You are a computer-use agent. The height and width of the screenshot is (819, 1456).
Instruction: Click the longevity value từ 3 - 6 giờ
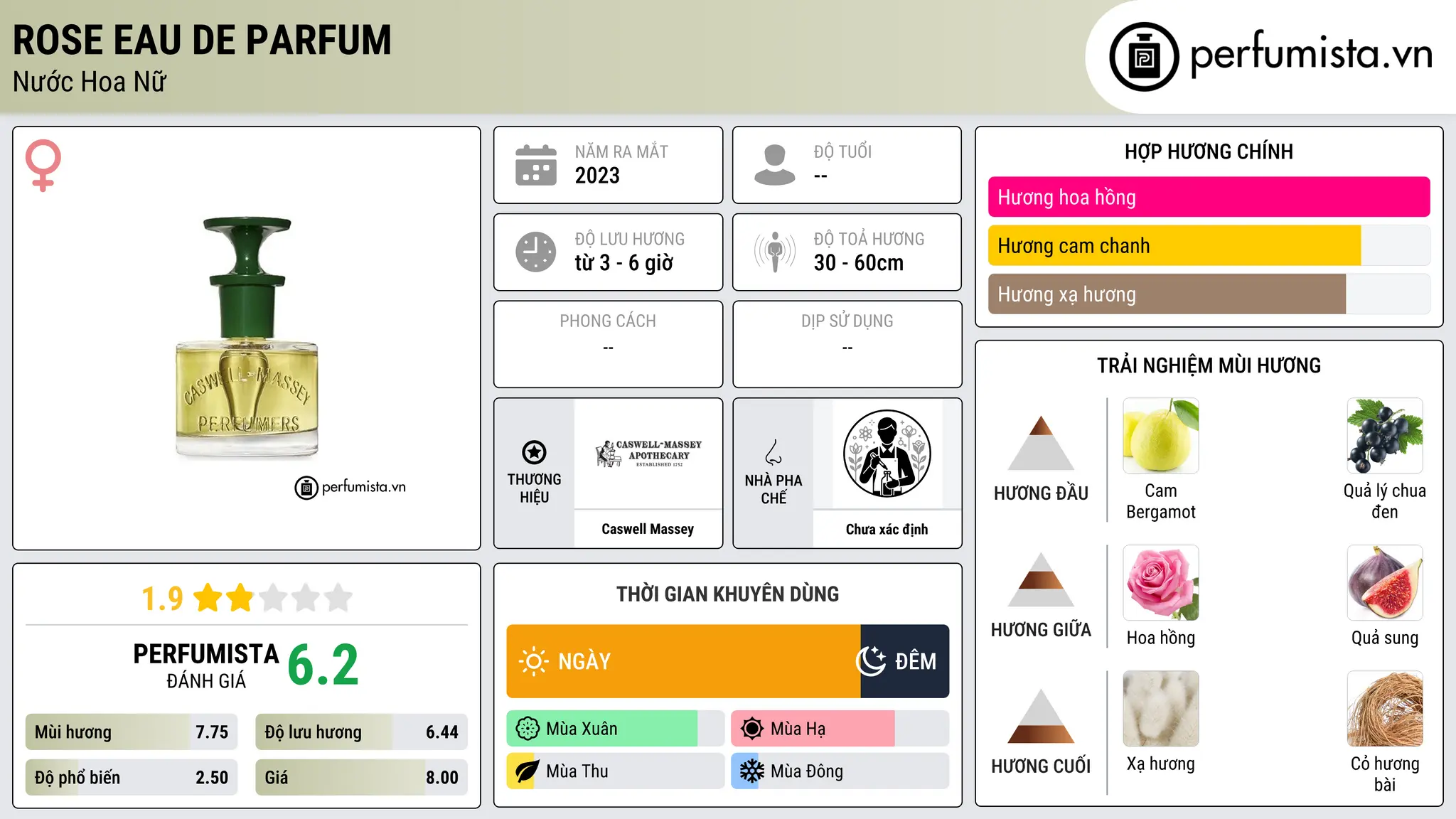click(624, 263)
